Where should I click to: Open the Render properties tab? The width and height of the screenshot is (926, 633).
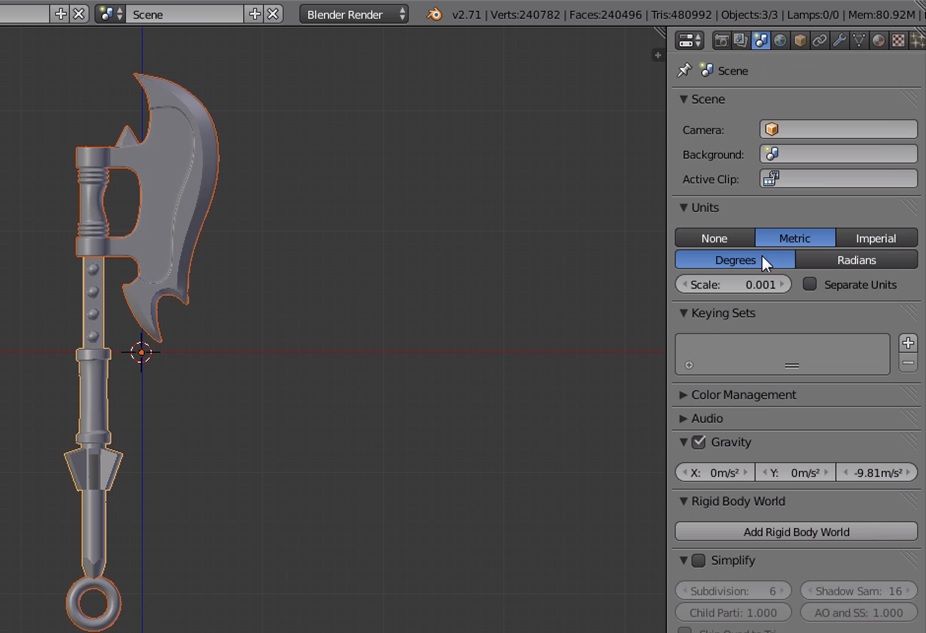coord(721,40)
